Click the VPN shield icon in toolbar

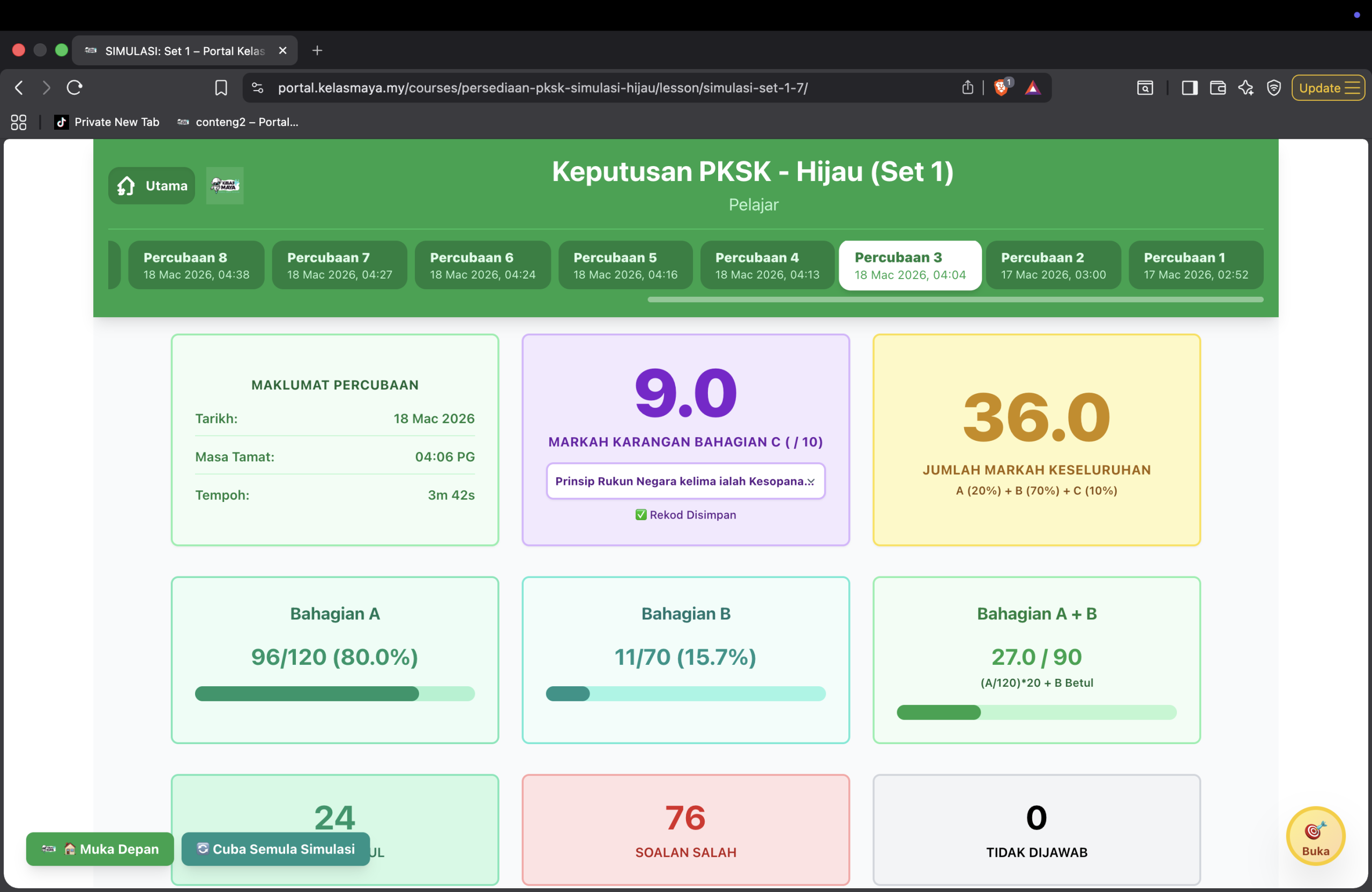(x=1273, y=87)
